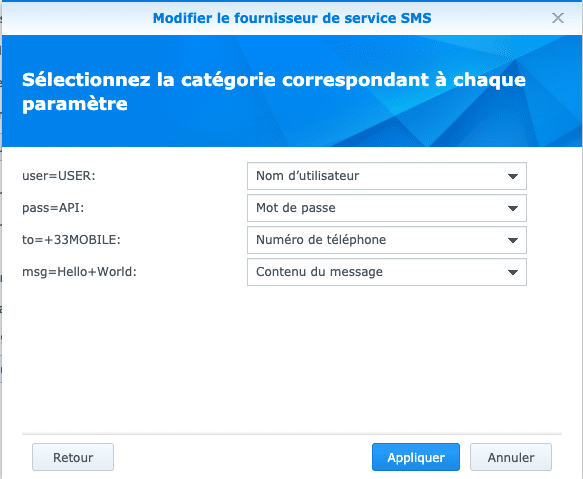Expand the pass=API category dropdown arrow
The width and height of the screenshot is (583, 479).
click(513, 208)
